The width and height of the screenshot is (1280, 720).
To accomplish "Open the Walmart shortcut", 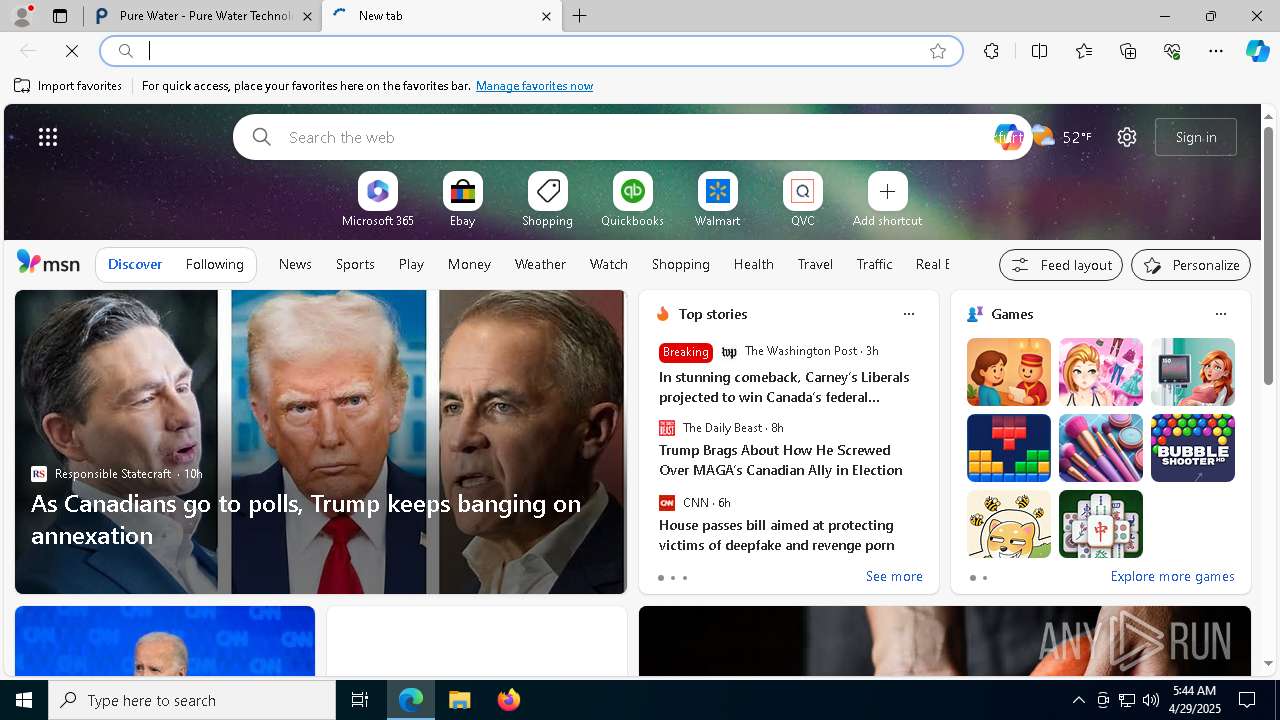I will click(718, 200).
